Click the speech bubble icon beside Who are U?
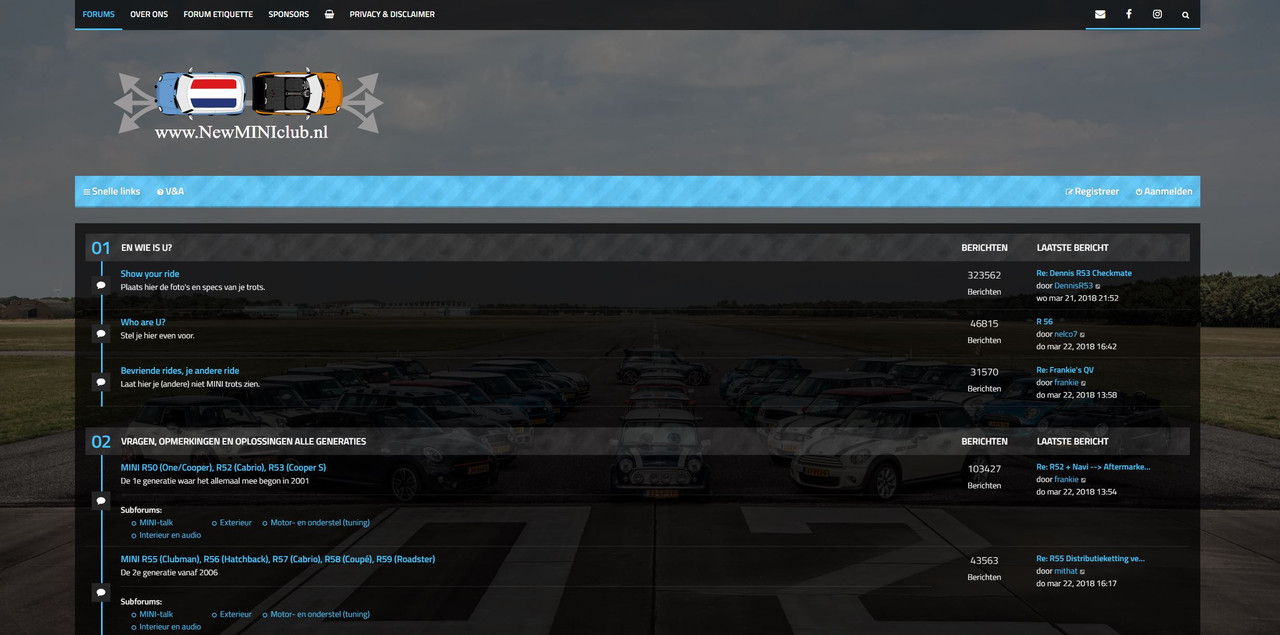The width and height of the screenshot is (1280, 635). point(101,333)
